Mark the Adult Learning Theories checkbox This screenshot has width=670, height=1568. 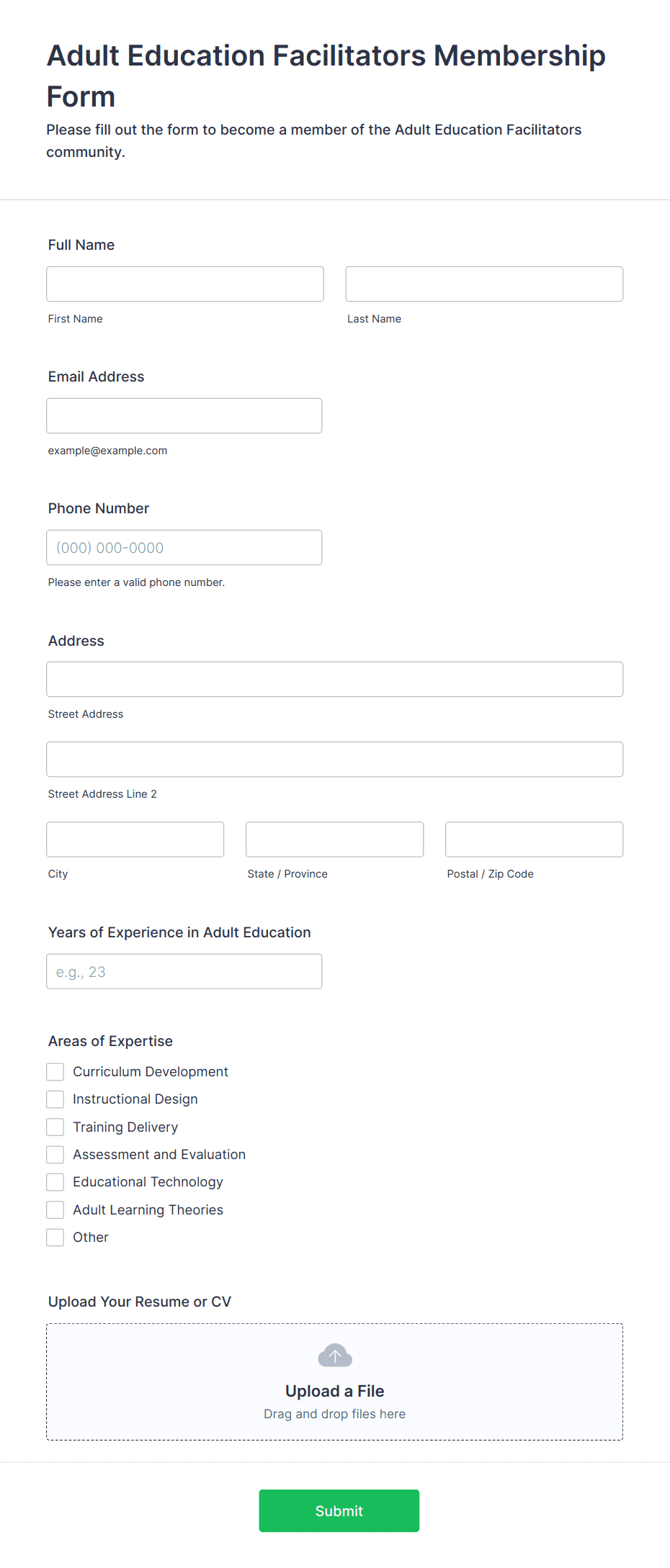click(55, 1209)
